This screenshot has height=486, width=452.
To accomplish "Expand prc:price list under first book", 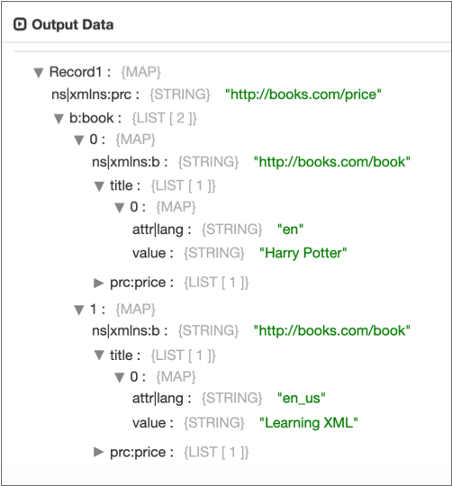I will (99, 283).
